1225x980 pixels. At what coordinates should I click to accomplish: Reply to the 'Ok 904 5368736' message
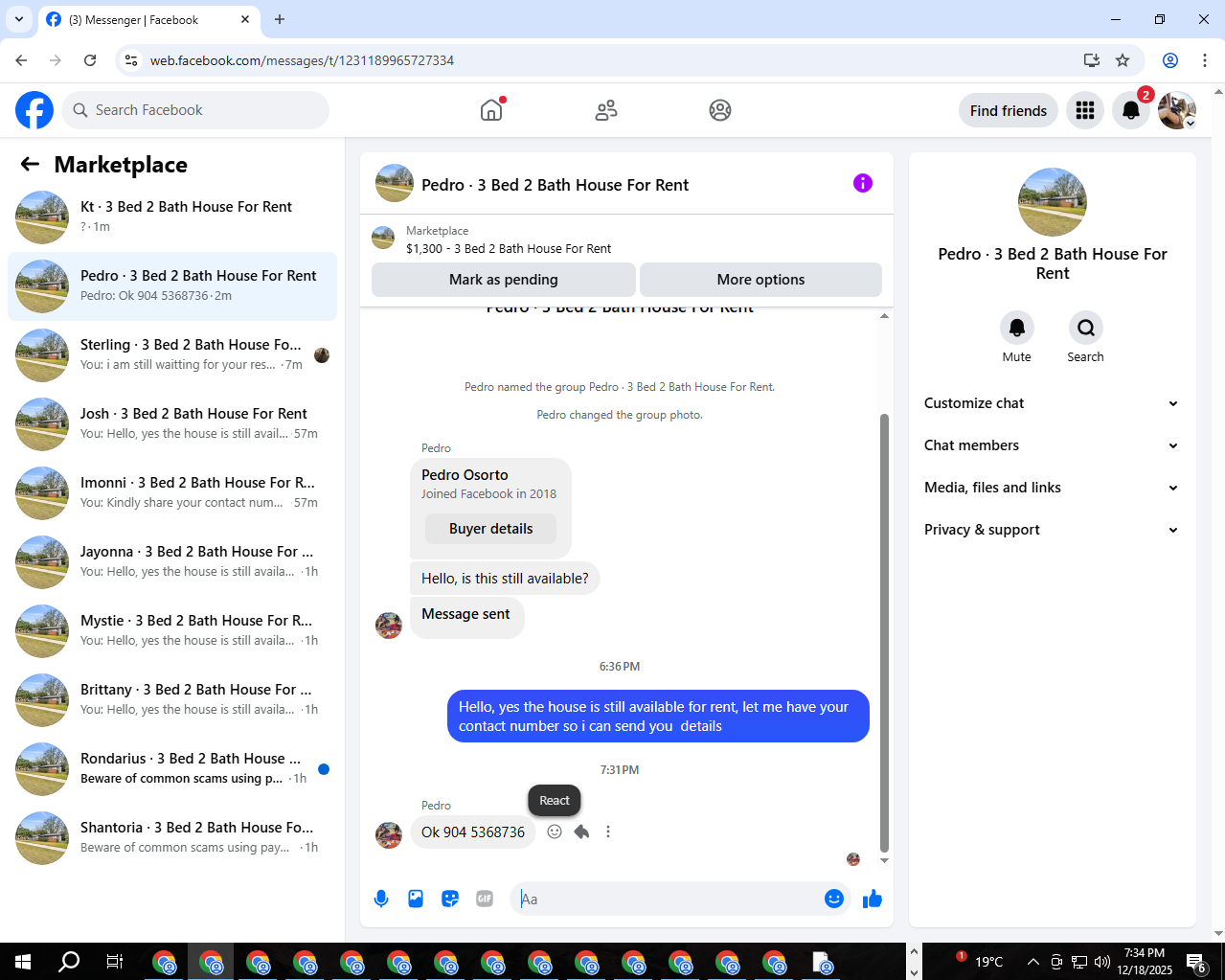click(x=581, y=832)
